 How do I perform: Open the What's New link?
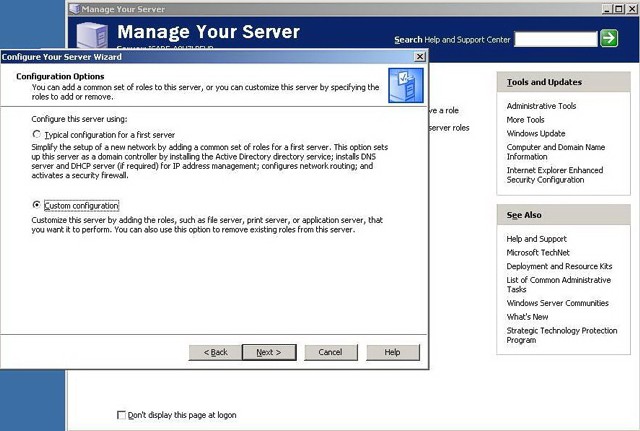[x=527, y=317]
